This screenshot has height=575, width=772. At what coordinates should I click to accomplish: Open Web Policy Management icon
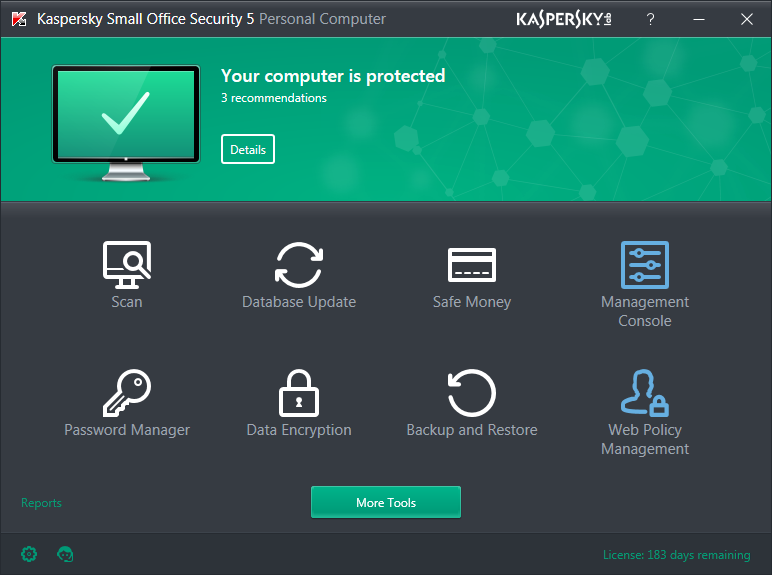click(x=645, y=393)
